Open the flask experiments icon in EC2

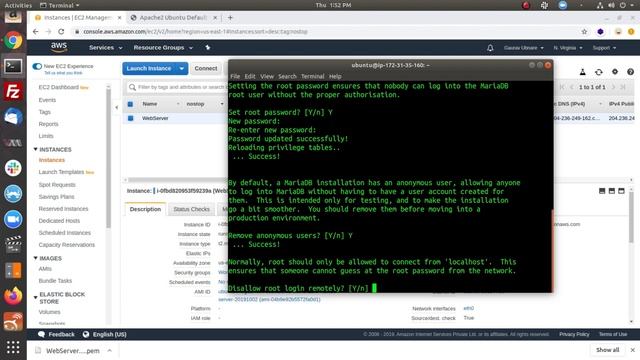point(582,72)
